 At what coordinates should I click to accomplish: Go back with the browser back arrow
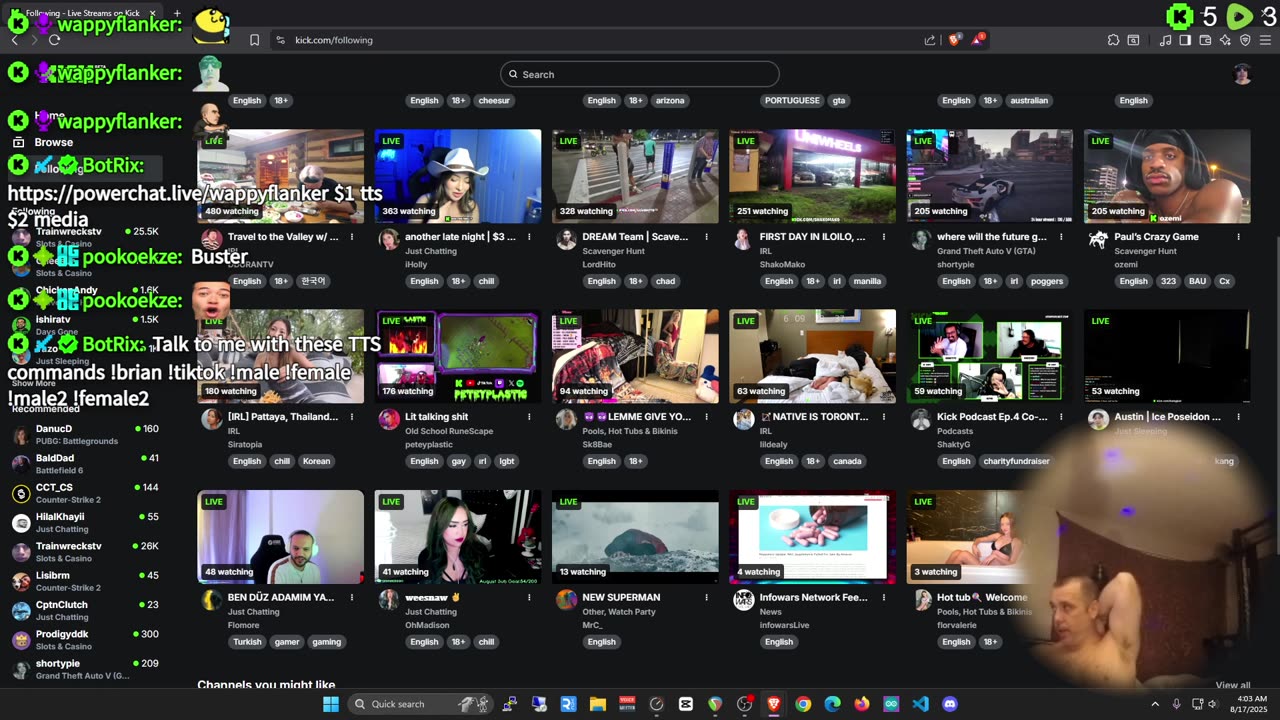click(14, 40)
